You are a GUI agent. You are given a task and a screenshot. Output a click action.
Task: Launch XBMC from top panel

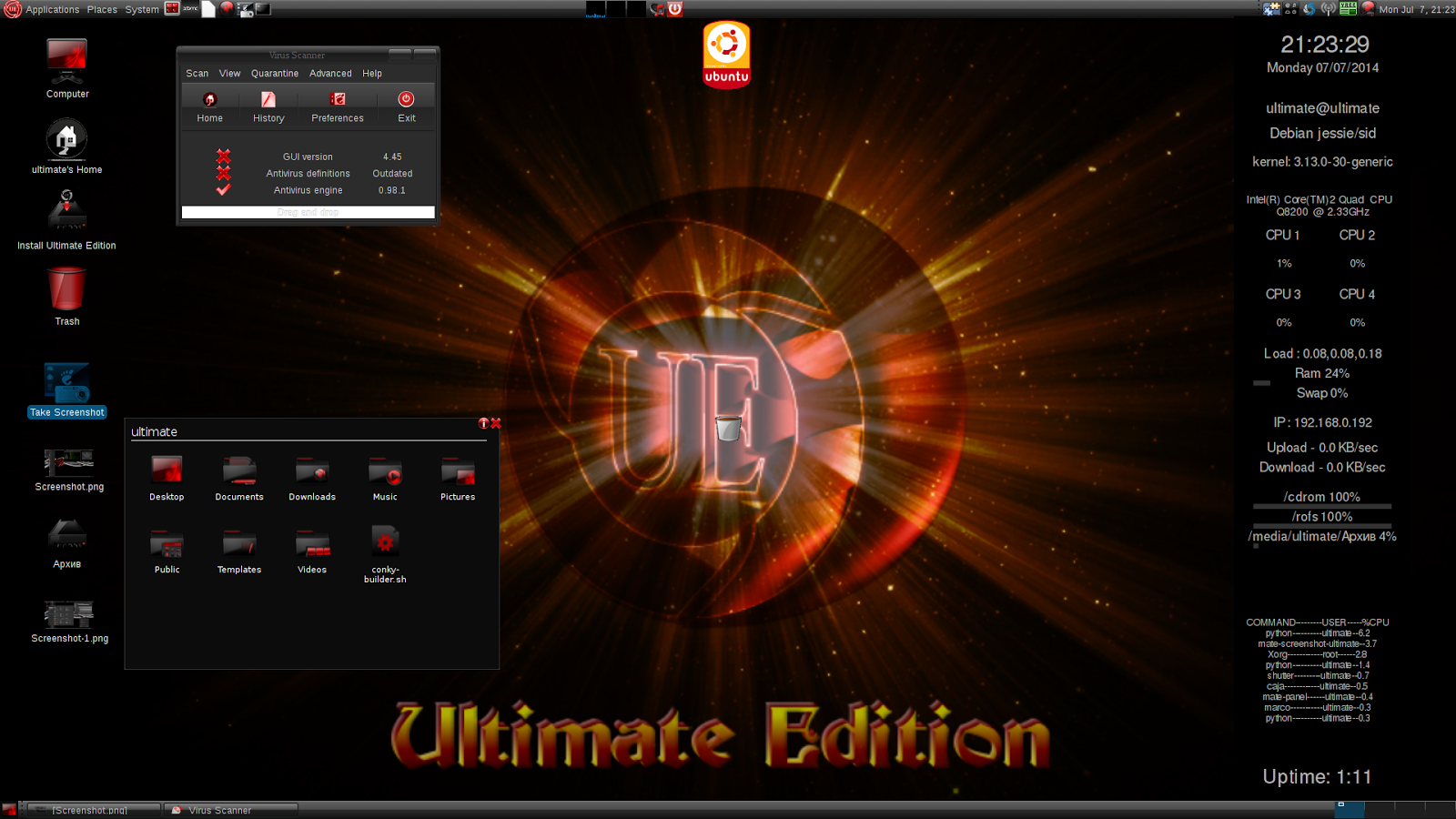pyautogui.click(x=190, y=8)
